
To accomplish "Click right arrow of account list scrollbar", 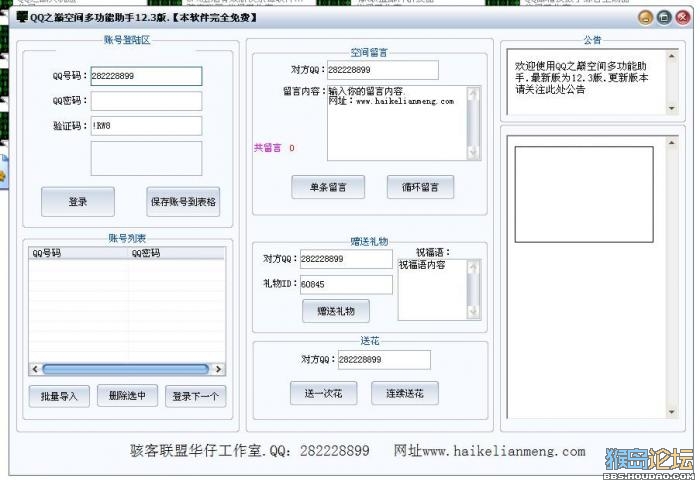I will pyautogui.click(x=218, y=369).
